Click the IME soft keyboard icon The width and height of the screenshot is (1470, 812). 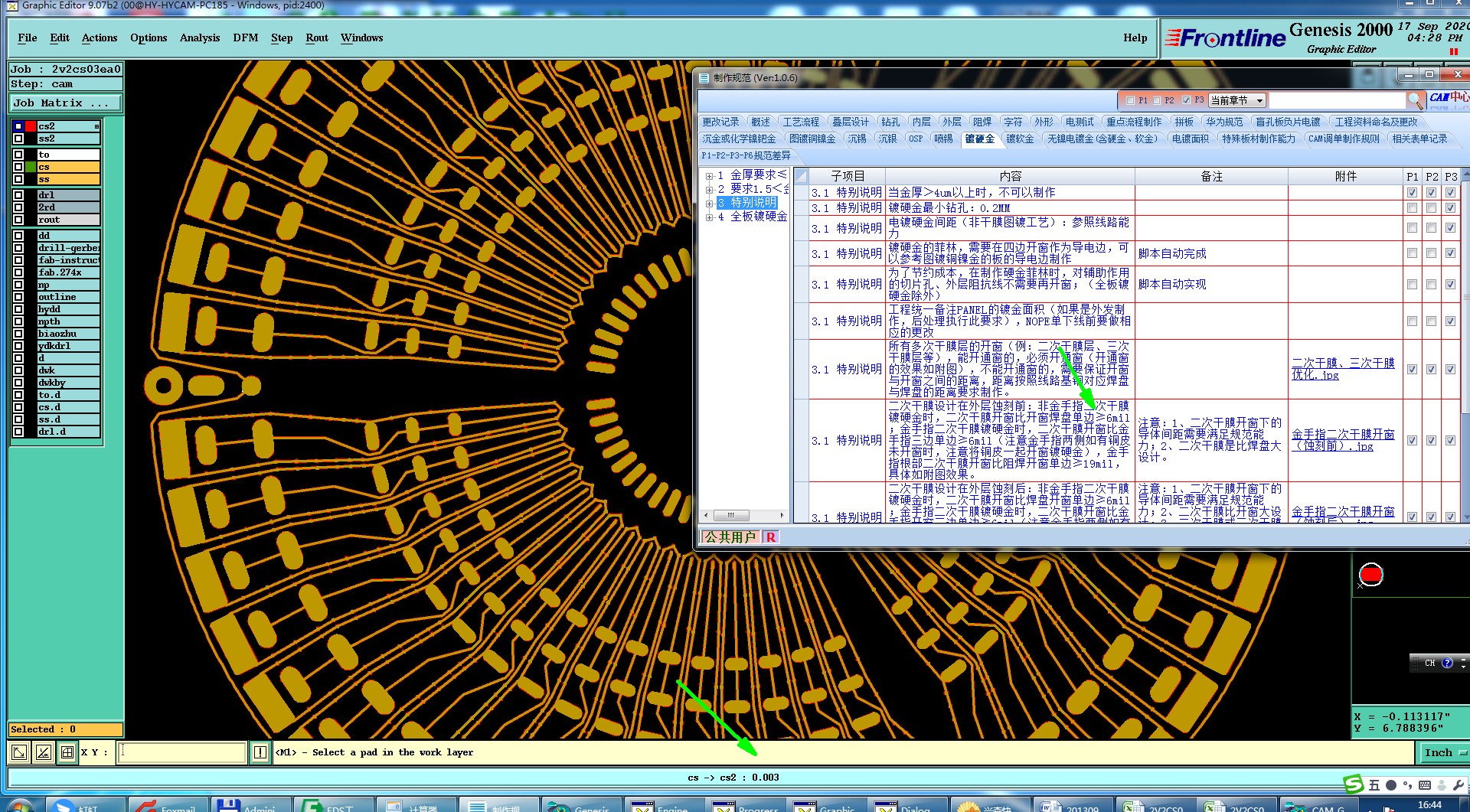point(1425,785)
